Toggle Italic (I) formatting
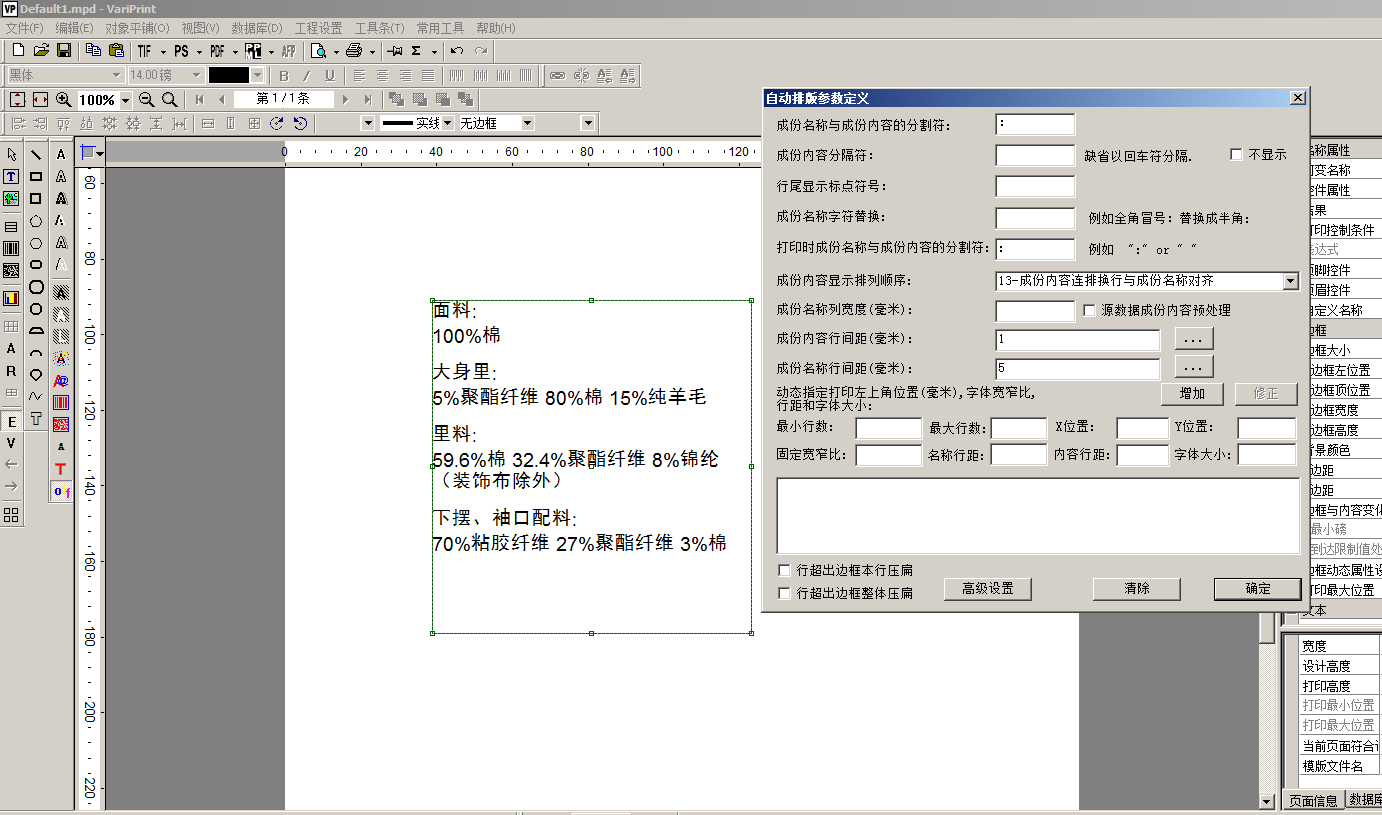 pyautogui.click(x=306, y=75)
